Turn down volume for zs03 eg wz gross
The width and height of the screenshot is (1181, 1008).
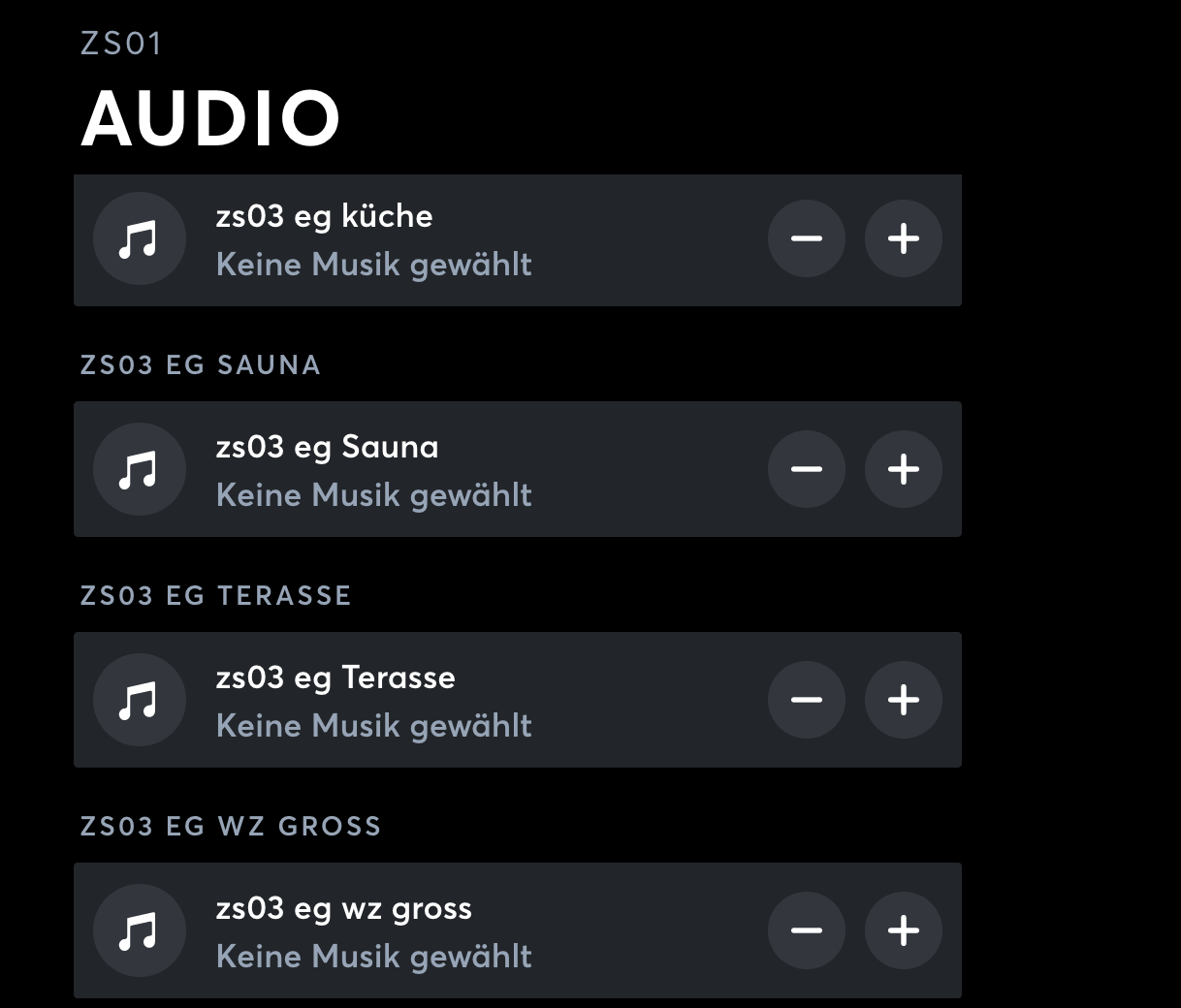pos(806,930)
